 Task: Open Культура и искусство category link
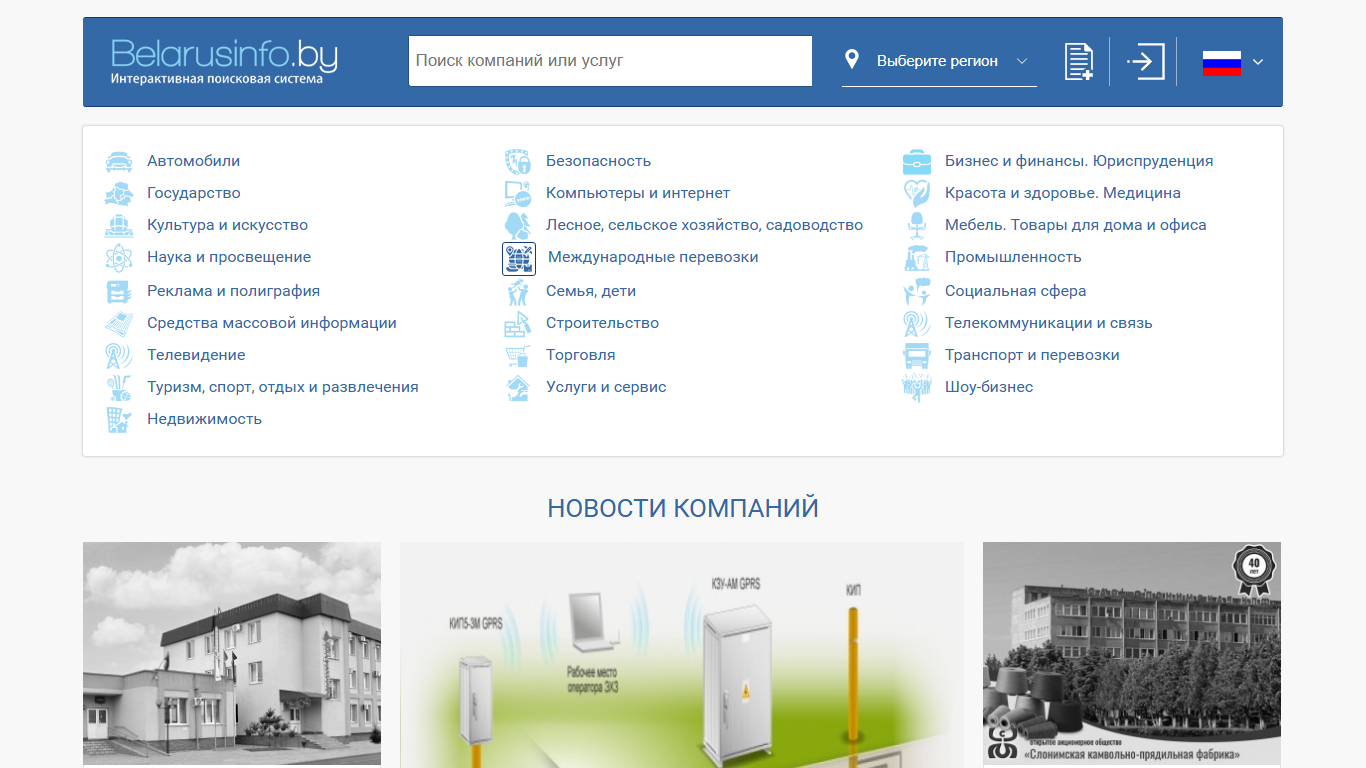point(227,225)
